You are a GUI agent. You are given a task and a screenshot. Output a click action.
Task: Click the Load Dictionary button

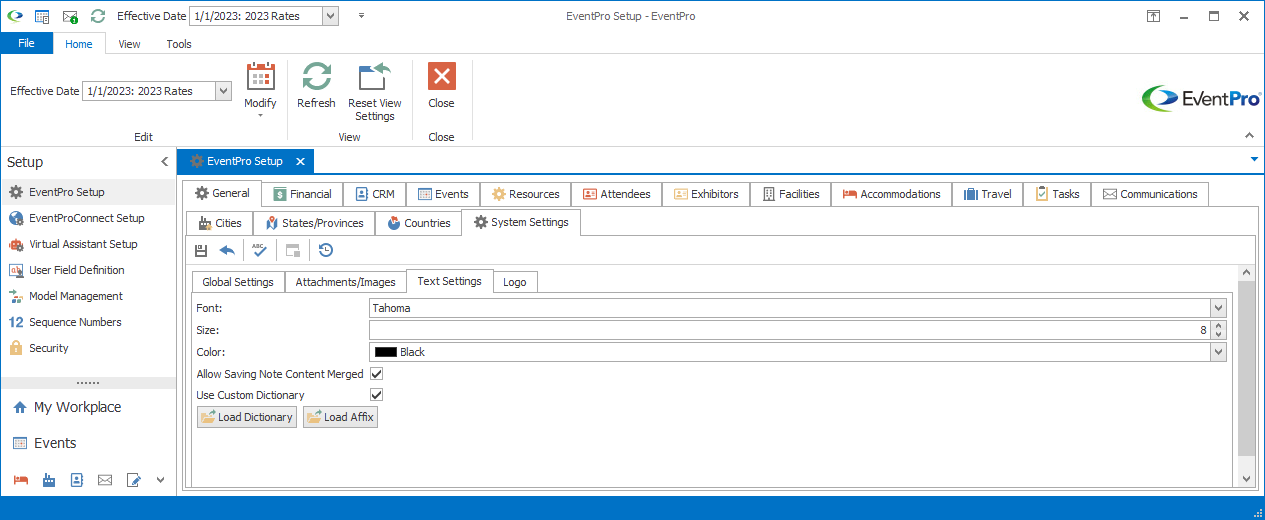pyautogui.click(x=247, y=417)
